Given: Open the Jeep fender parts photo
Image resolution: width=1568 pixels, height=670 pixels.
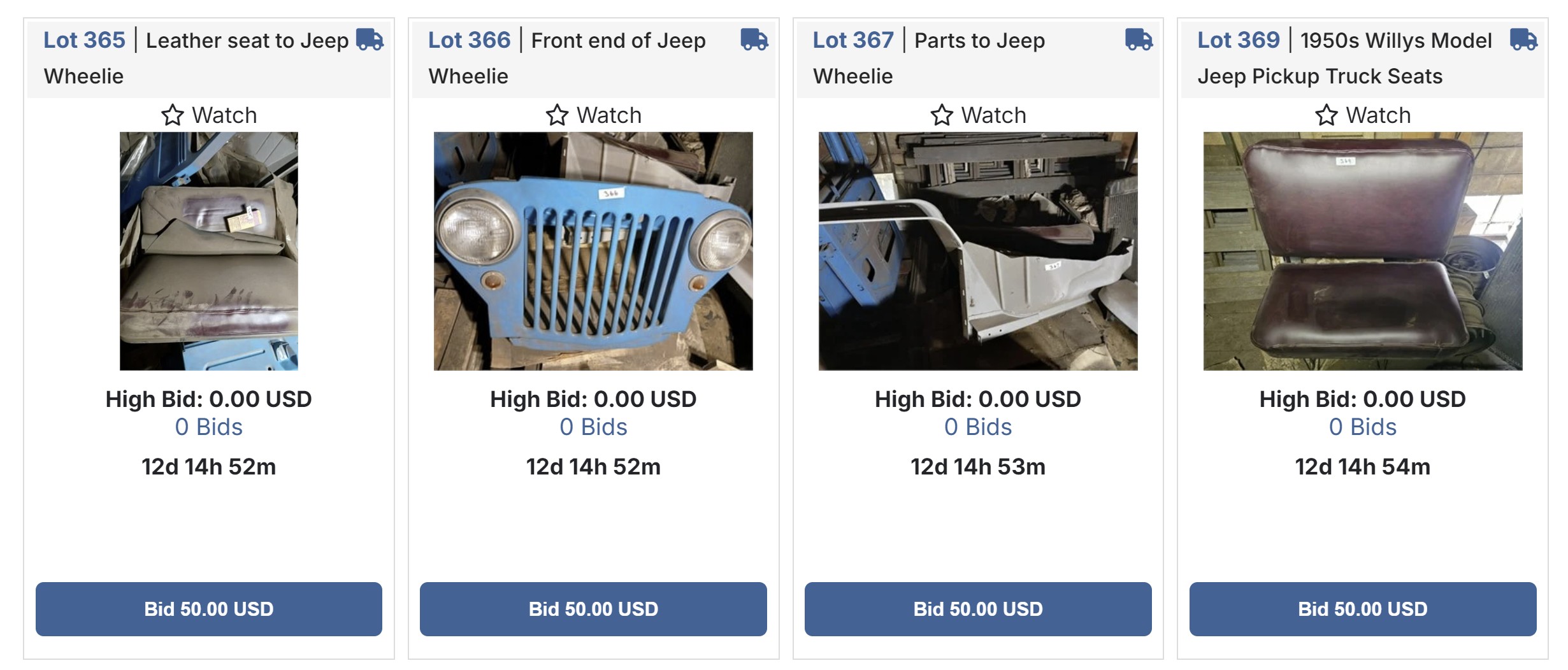Looking at the screenshot, I should [x=978, y=251].
